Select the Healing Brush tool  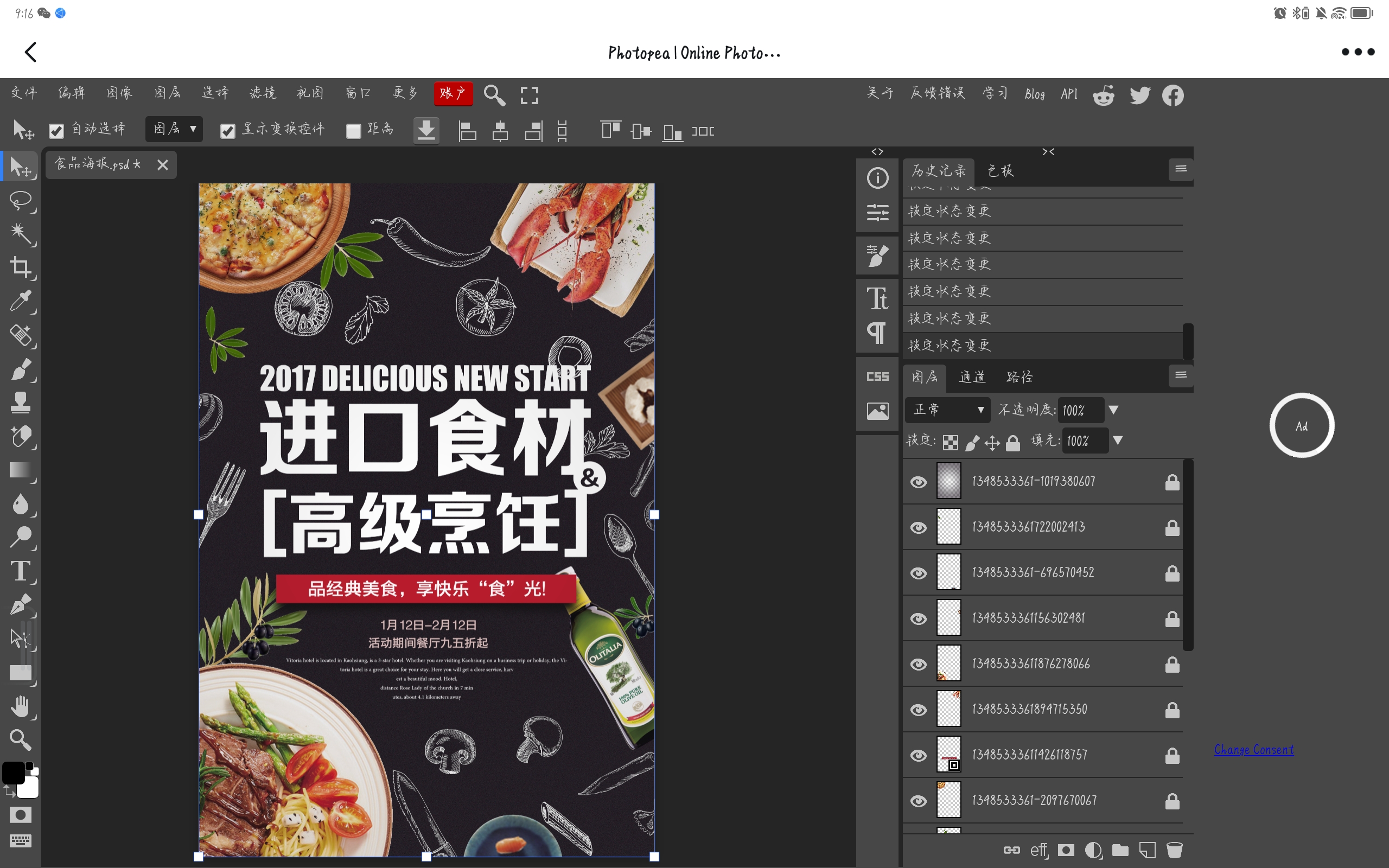[21, 335]
